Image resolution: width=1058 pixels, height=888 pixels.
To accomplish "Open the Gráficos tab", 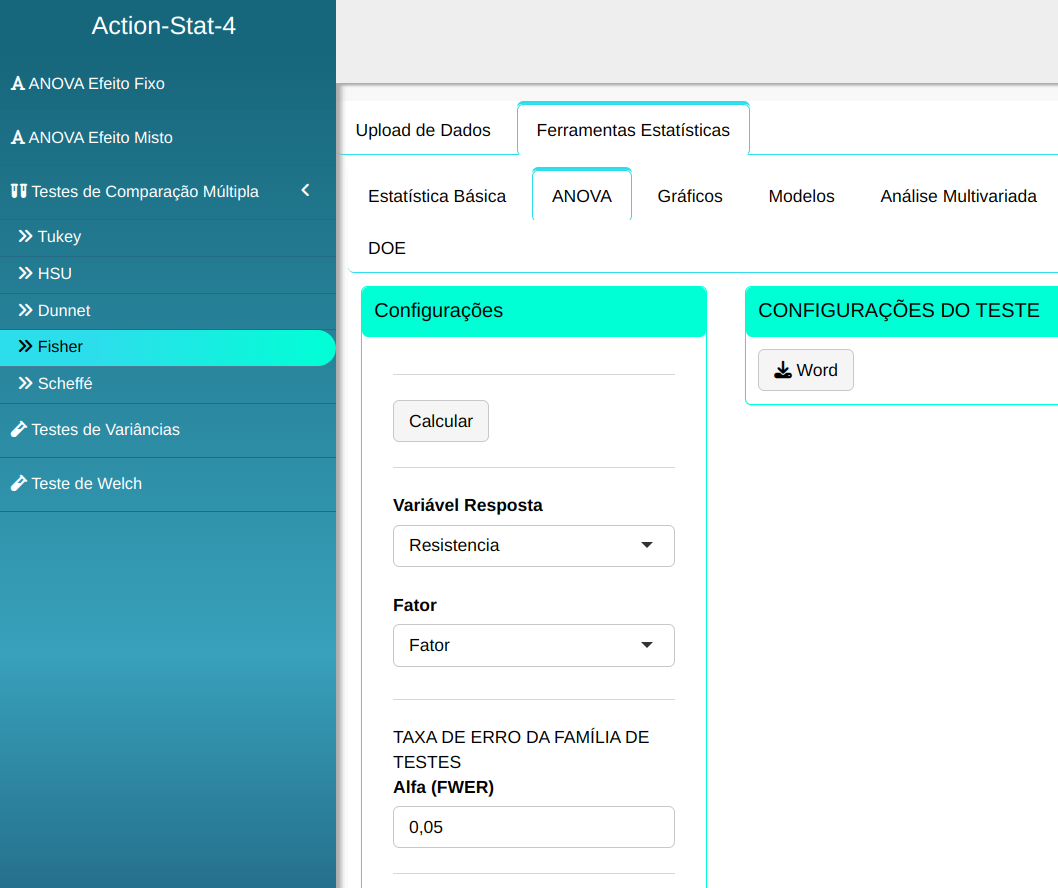I will [x=690, y=196].
